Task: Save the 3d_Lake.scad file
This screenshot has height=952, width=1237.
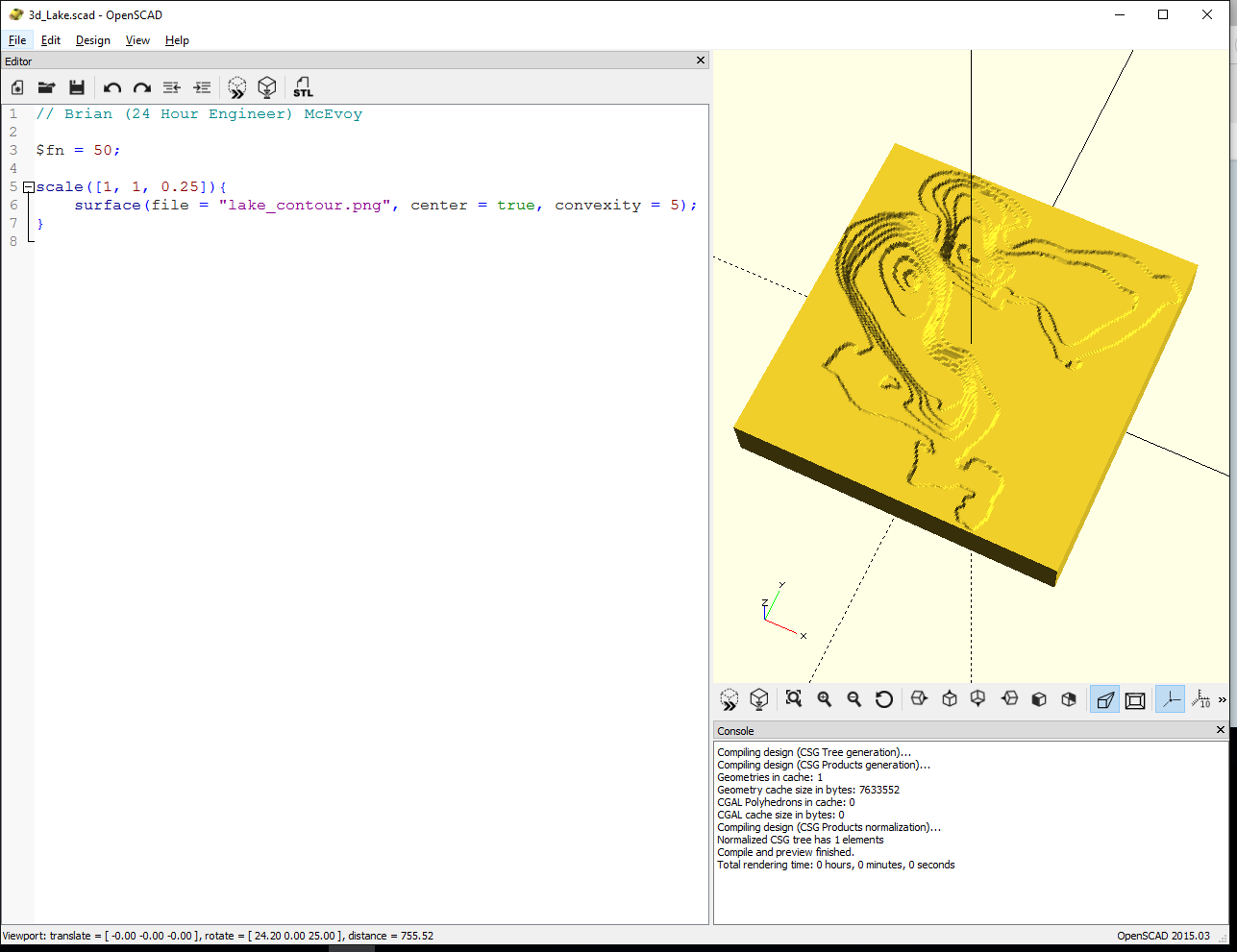Action: point(77,87)
